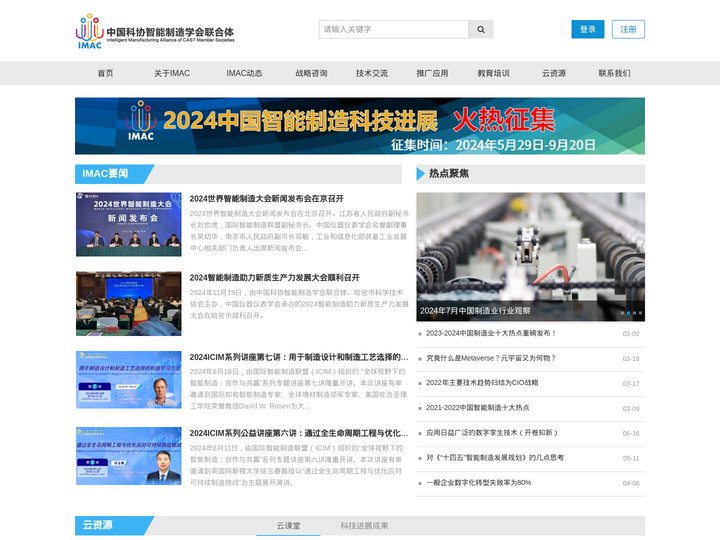The image size is (720, 540).
Task: Open headline 2024ICIM系列讲座第七讲
Action: coord(299,357)
